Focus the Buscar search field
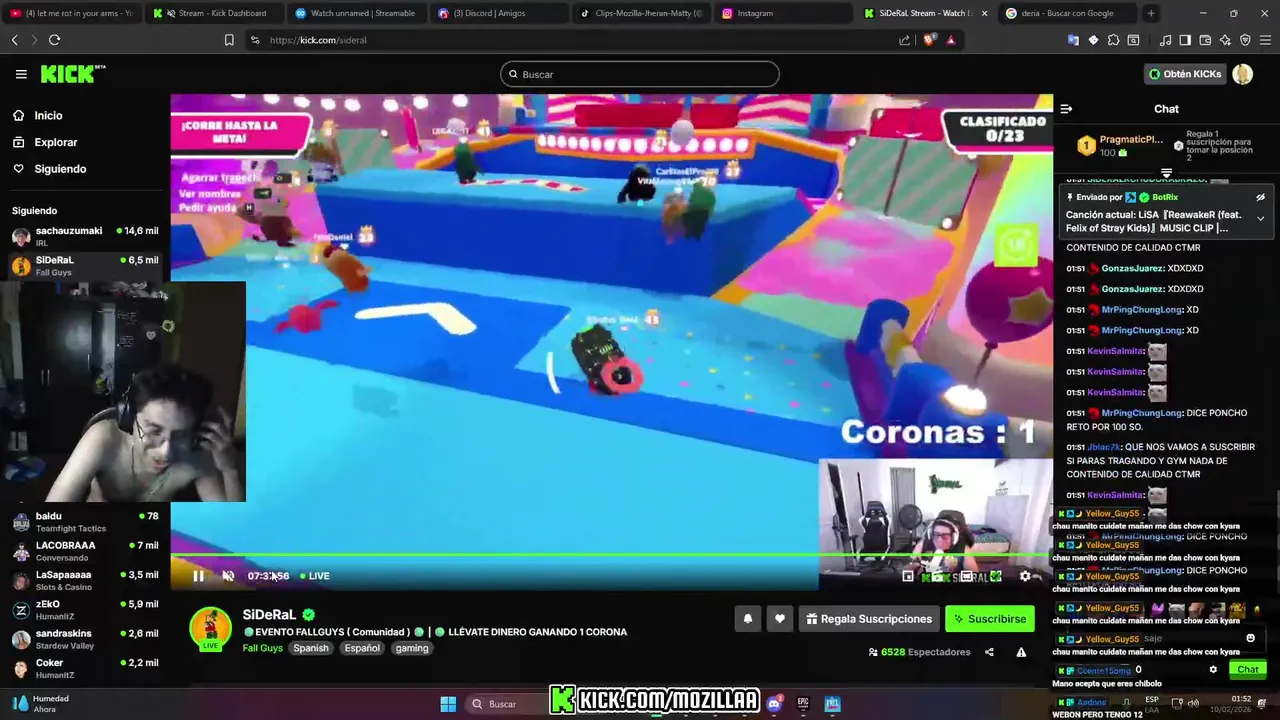1280x720 pixels. pos(640,74)
